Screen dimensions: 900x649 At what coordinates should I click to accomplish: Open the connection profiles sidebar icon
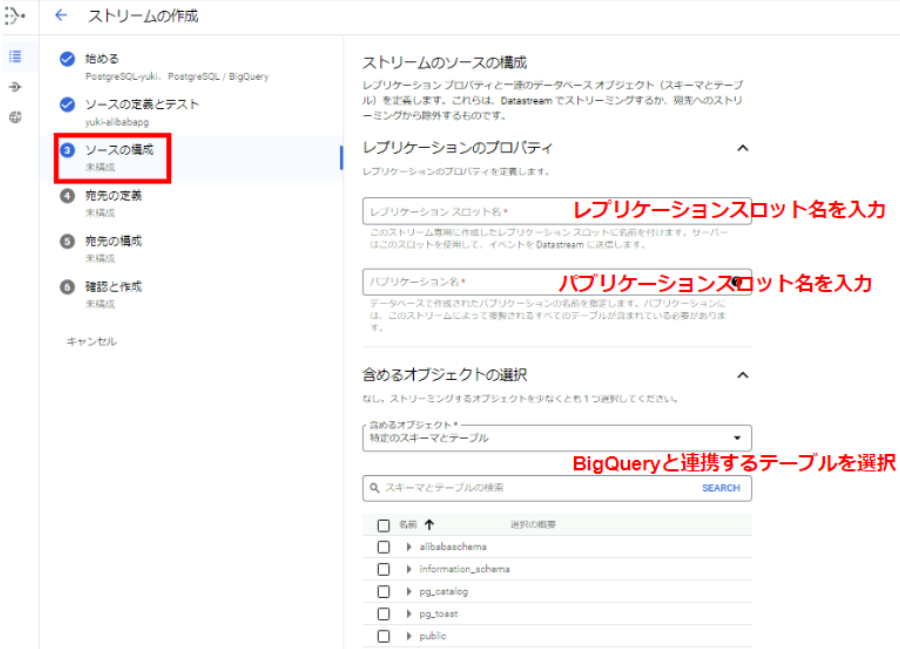pyautogui.click(x=15, y=87)
